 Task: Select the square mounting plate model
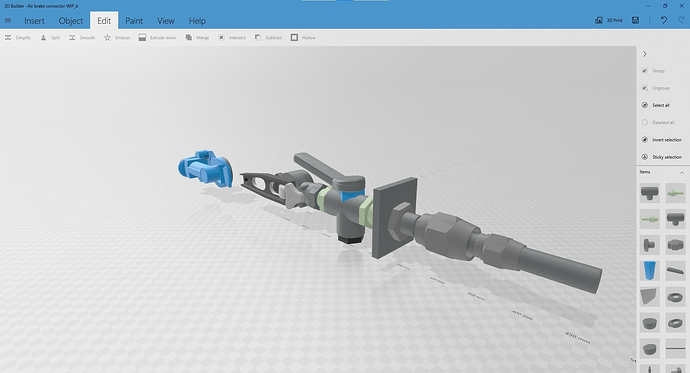pyautogui.click(x=394, y=218)
